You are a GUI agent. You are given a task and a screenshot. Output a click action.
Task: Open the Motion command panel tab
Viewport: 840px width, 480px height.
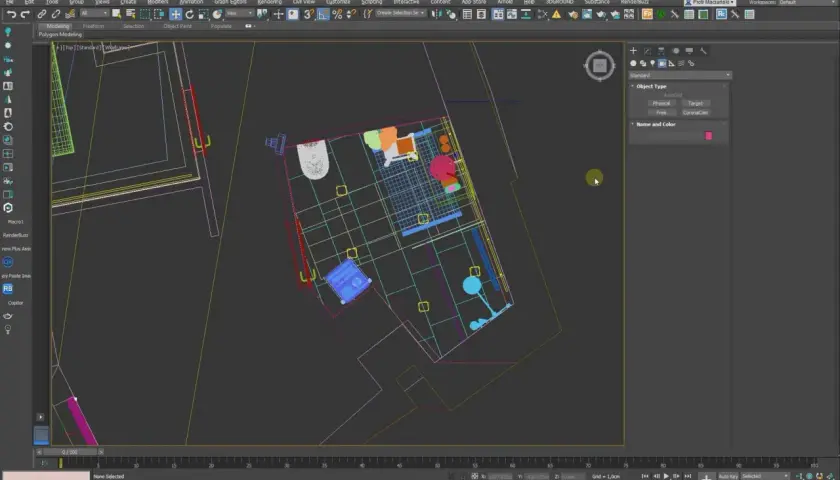tap(676, 50)
